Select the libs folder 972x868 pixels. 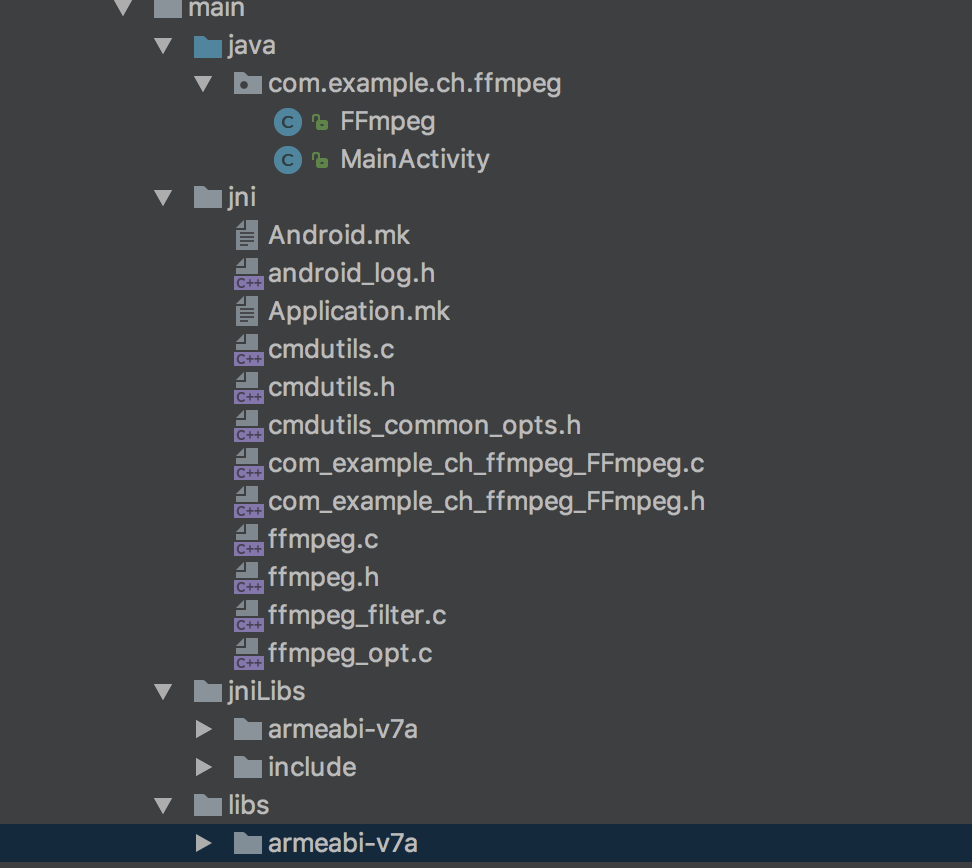(x=248, y=806)
